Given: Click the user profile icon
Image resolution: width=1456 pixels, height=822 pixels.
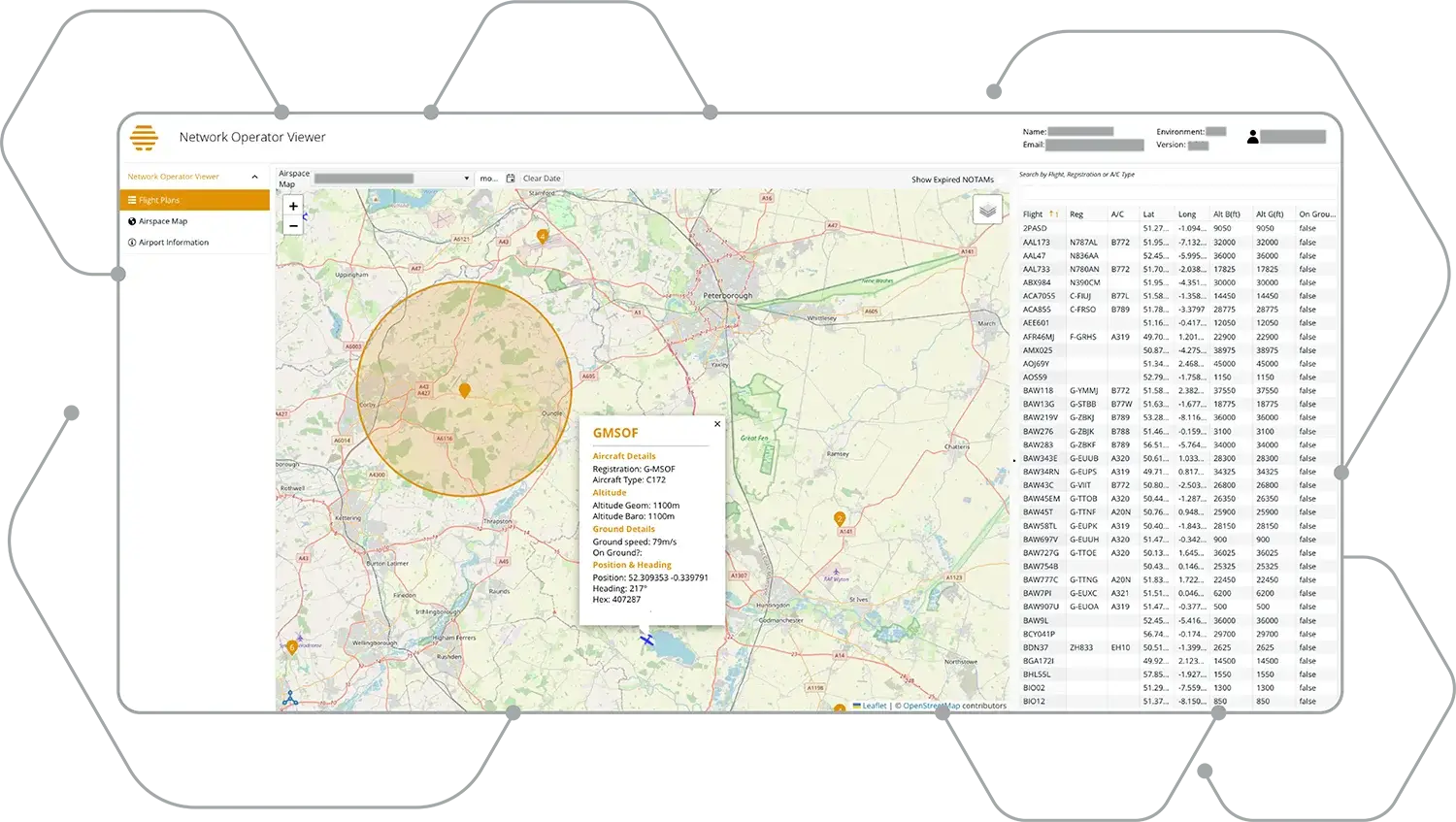Looking at the screenshot, I should click(x=1252, y=138).
